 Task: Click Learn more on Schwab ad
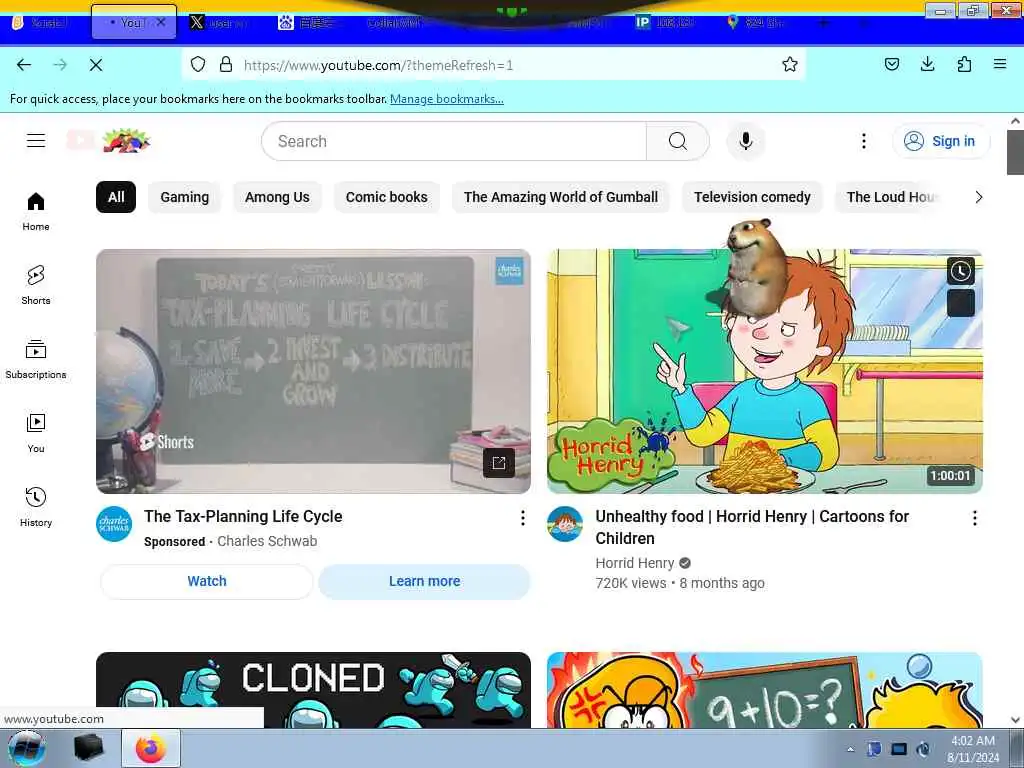[x=424, y=581]
